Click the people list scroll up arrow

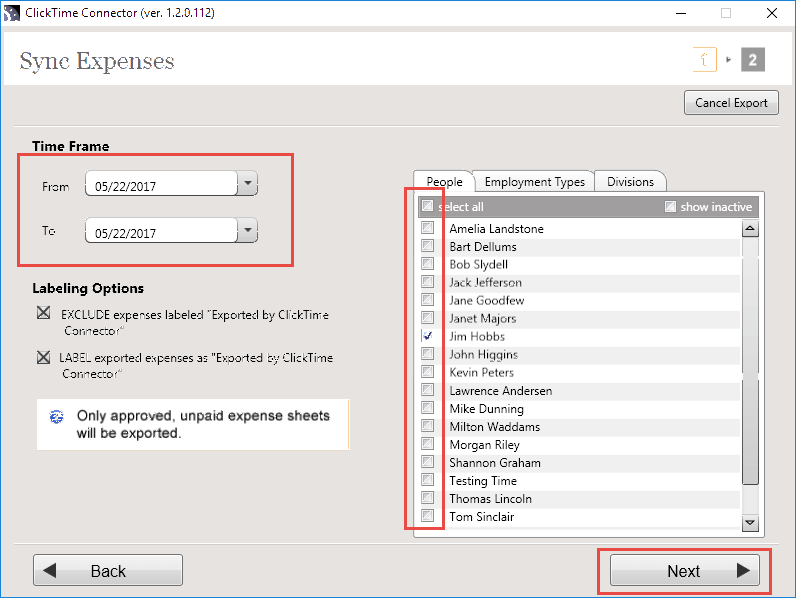click(750, 229)
